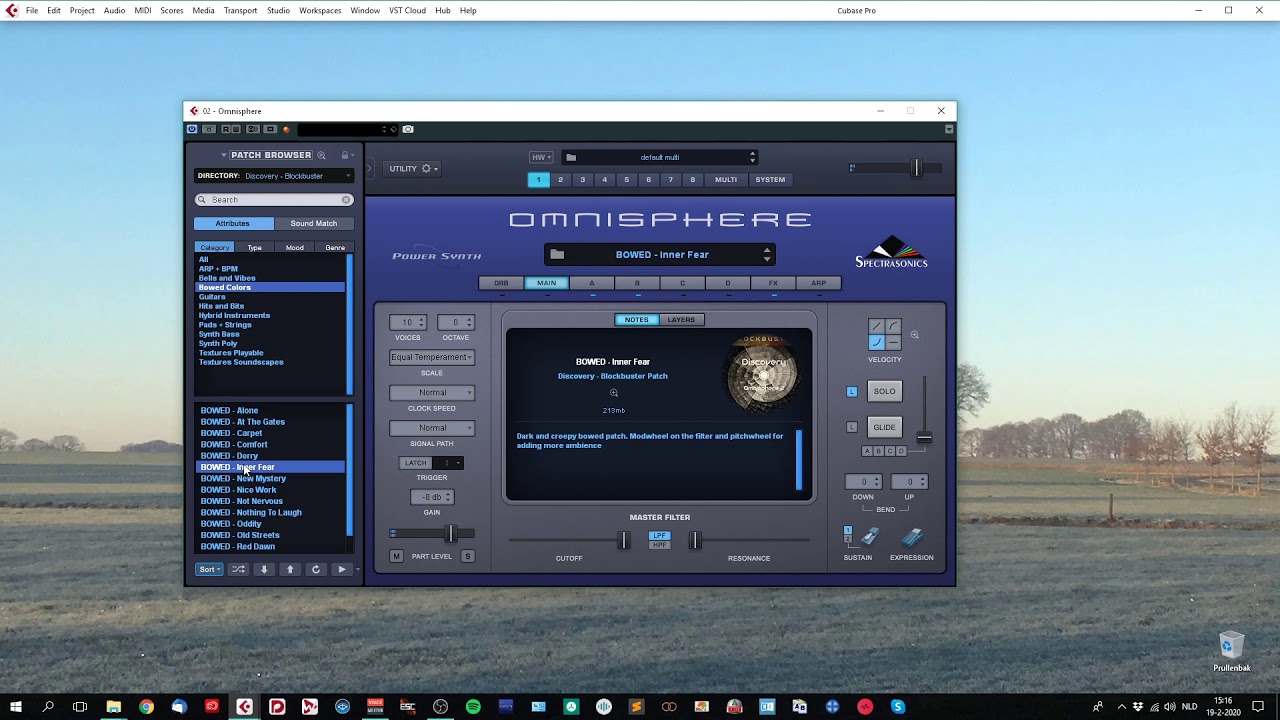The height and width of the screenshot is (720, 1280).
Task: Click the refresh browser icon
Action: (x=316, y=570)
